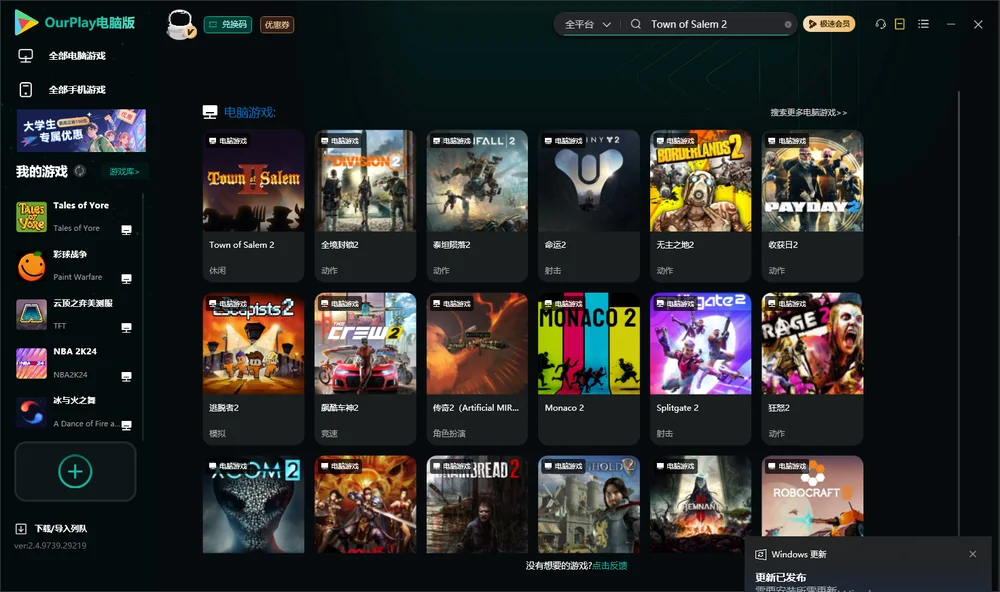Open the user avatar profile
Image resolution: width=1000 pixels, height=592 pixels.
[x=180, y=24]
